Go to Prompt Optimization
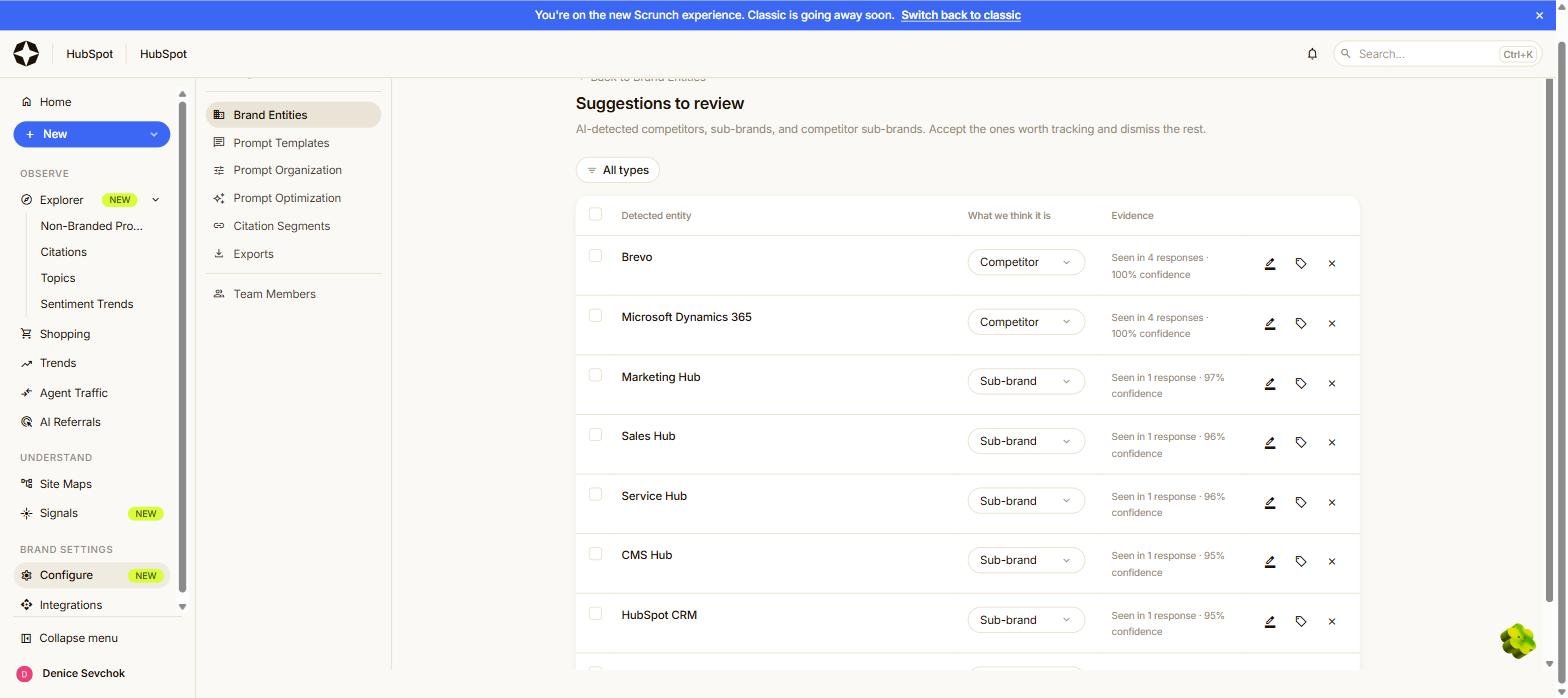The height and width of the screenshot is (698, 1568). tap(293, 199)
